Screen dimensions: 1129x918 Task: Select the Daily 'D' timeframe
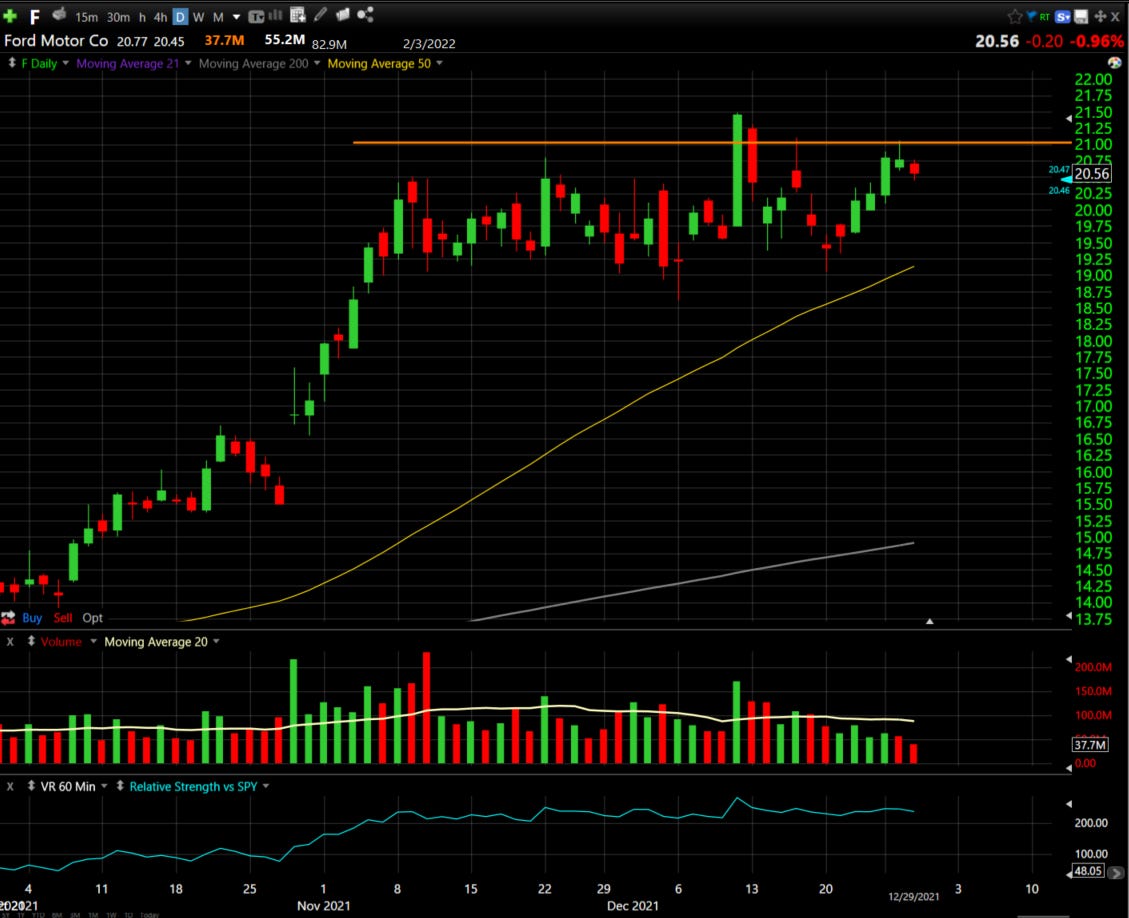click(x=180, y=17)
